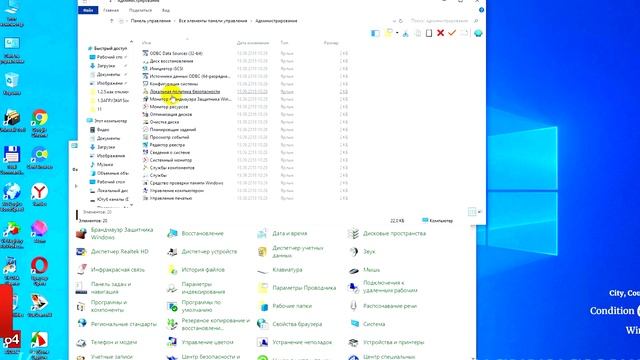Select Управление печатью item
This screenshot has width=640, height=360.
point(171,198)
